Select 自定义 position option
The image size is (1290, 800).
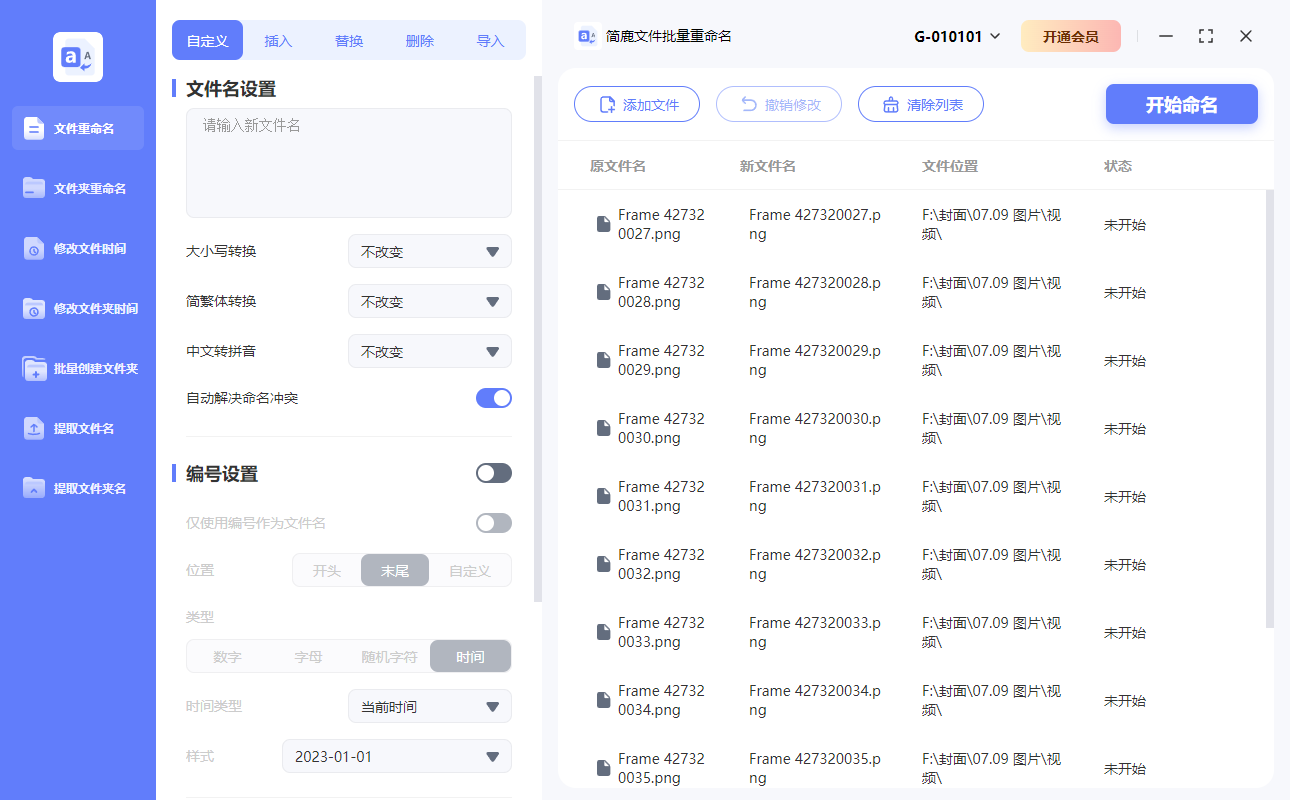[470, 571]
